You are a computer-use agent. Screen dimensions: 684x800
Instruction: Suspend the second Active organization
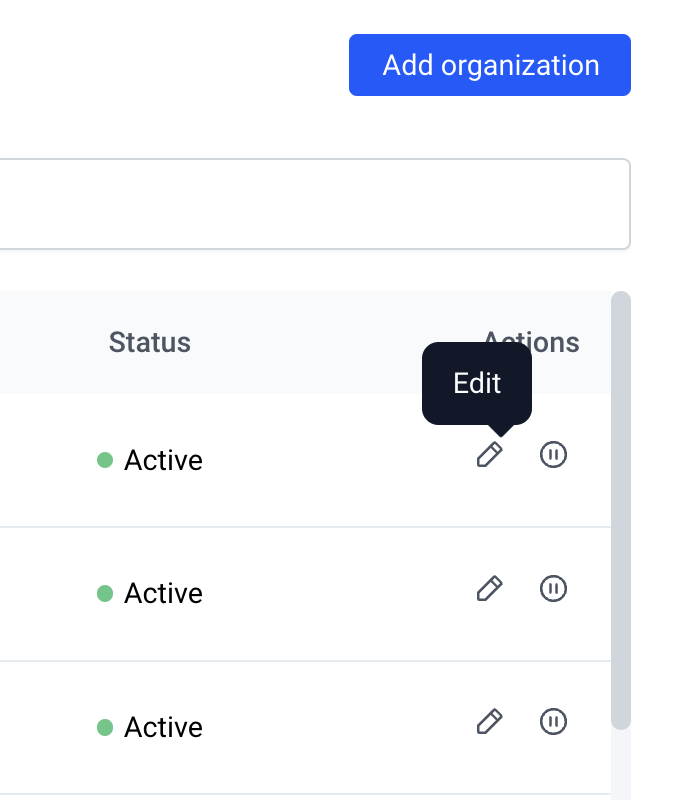tap(553, 588)
